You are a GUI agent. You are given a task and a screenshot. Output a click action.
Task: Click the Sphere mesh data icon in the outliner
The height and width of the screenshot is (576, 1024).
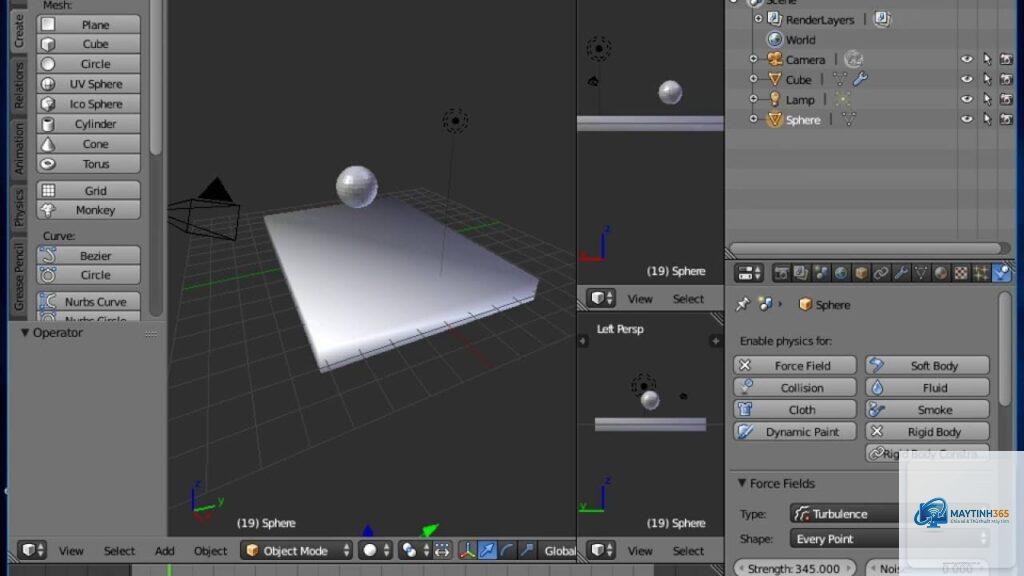coord(848,120)
